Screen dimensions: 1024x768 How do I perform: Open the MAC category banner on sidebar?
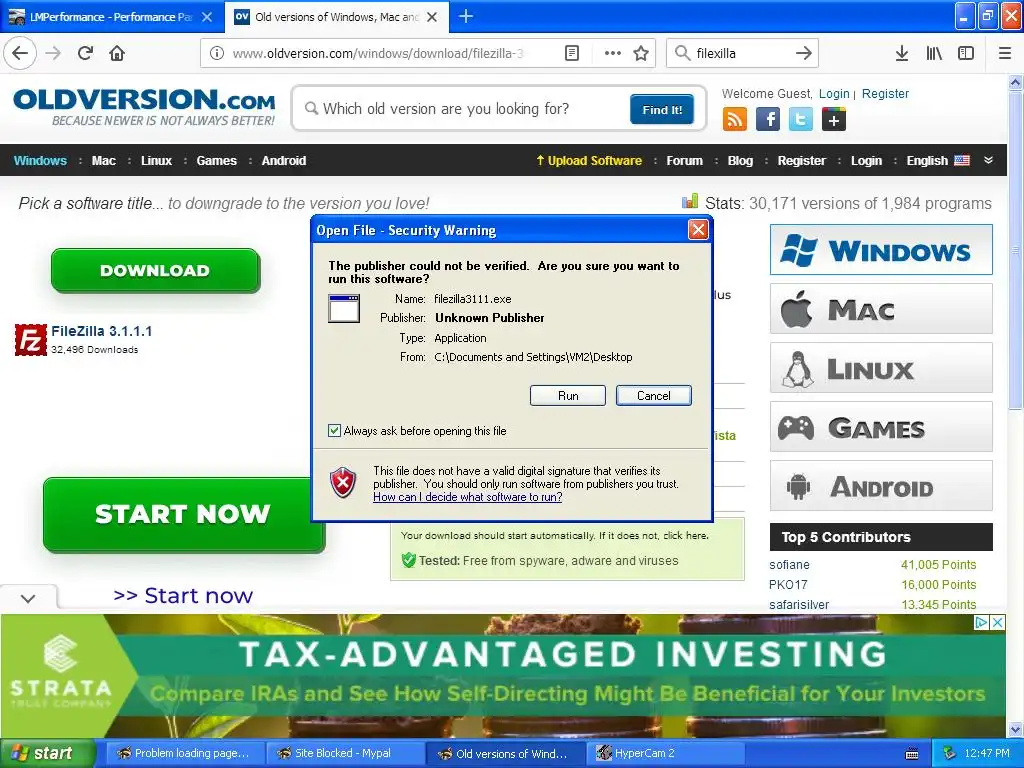tap(881, 309)
